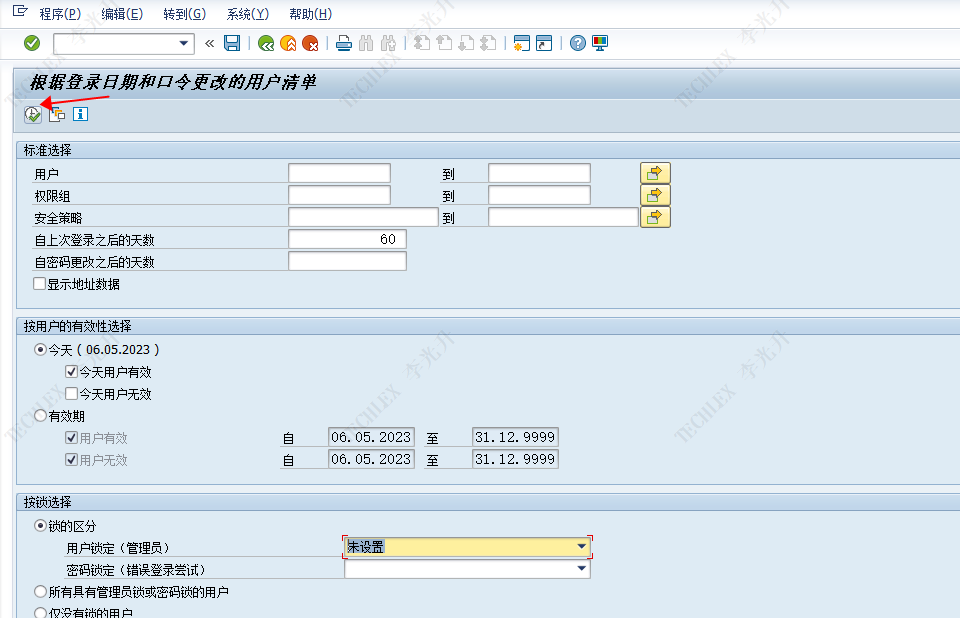Open the command field dropdown arrow
The height and width of the screenshot is (618, 960).
[x=183, y=43]
